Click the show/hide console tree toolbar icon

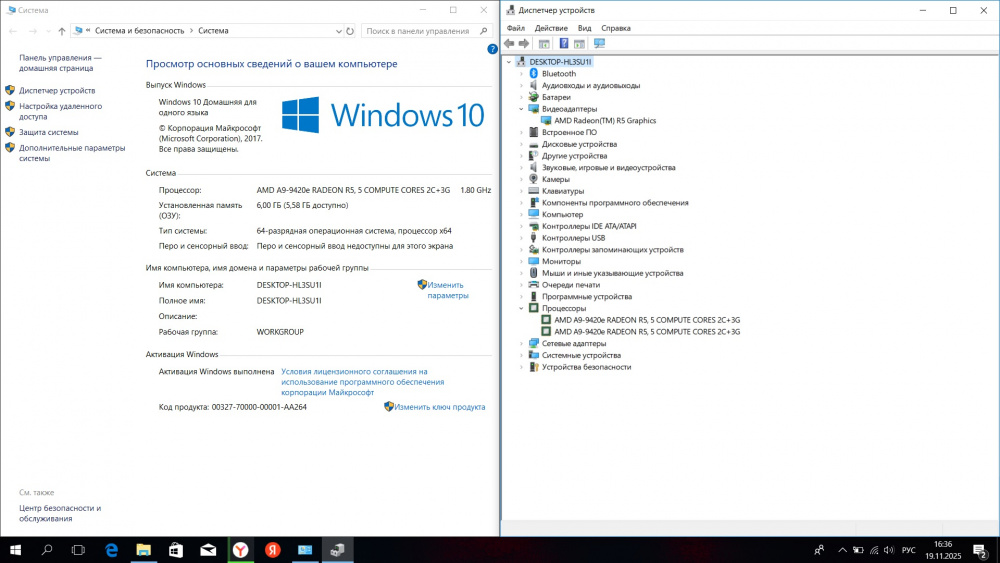(544, 44)
